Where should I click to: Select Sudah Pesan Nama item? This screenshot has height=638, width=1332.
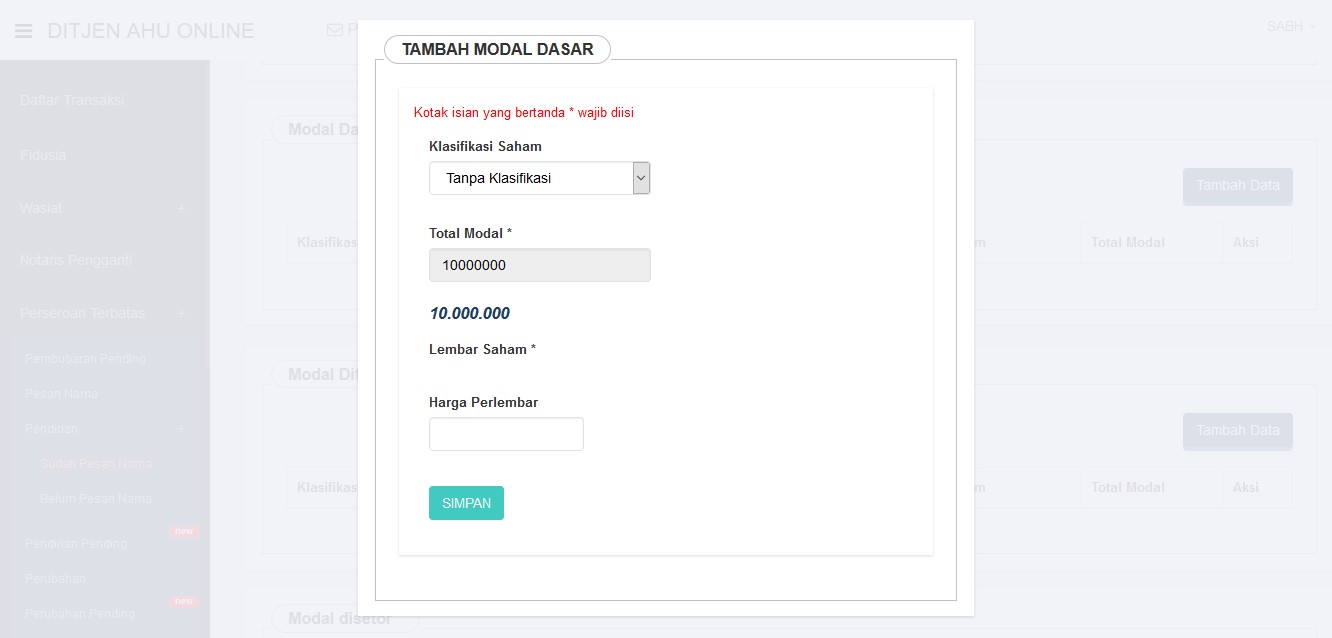coord(96,463)
